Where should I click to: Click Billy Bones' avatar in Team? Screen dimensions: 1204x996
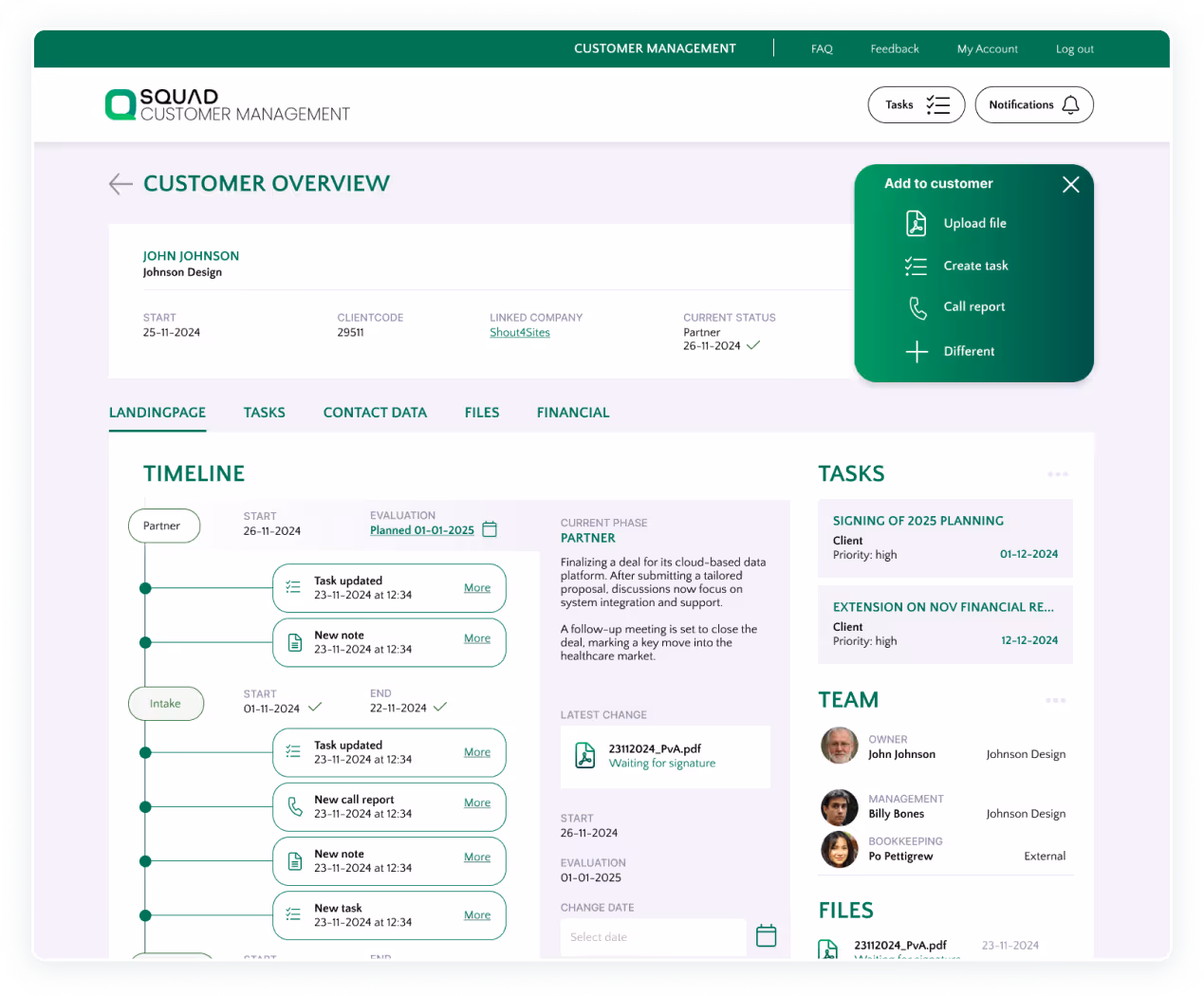point(839,807)
